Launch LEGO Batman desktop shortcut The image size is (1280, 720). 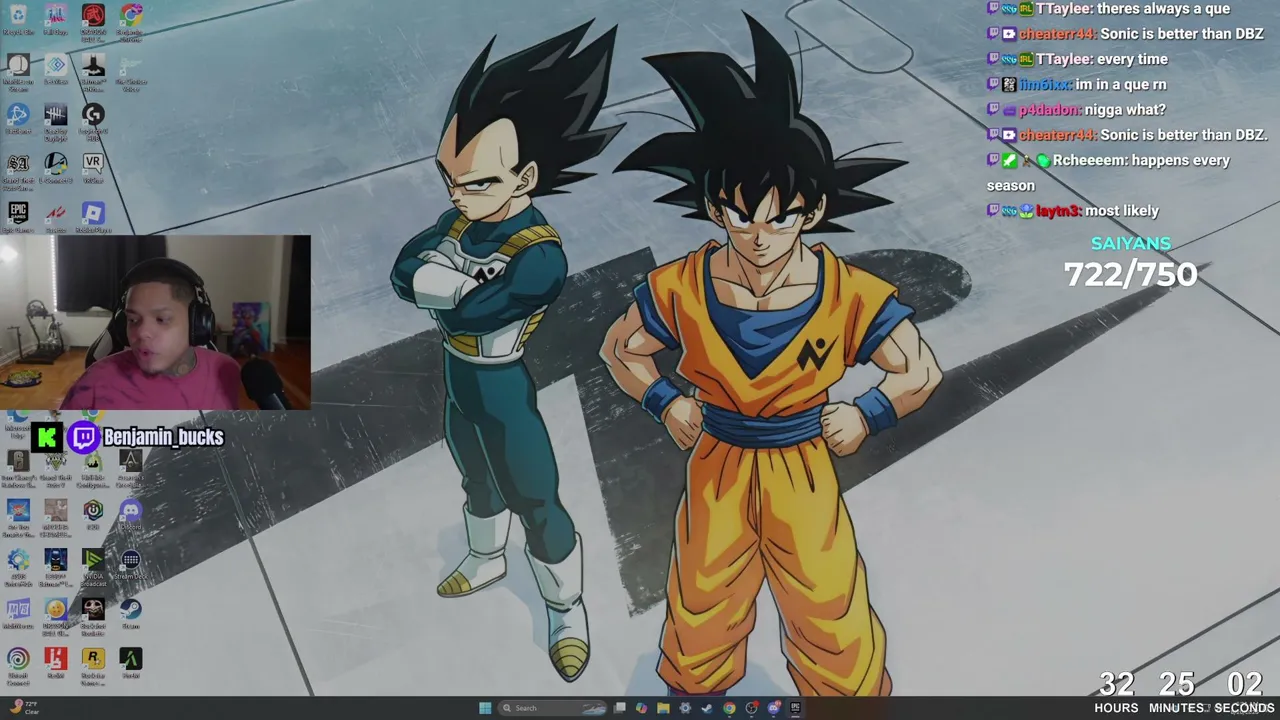pyautogui.click(x=55, y=566)
